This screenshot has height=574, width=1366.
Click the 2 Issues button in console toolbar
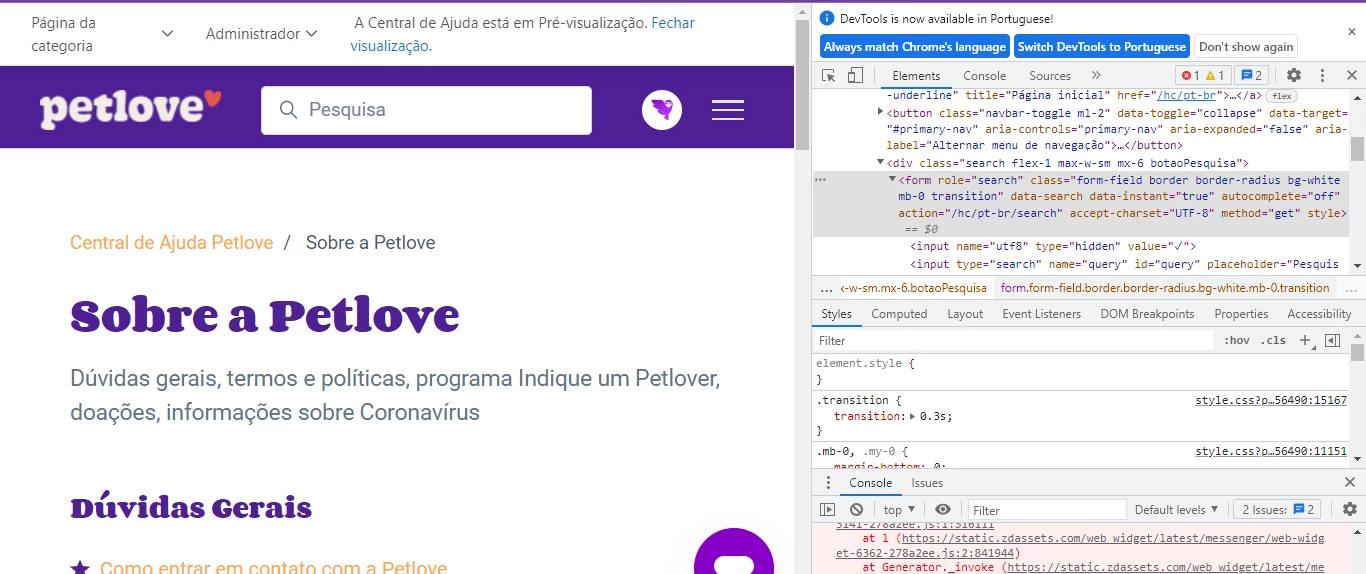1279,509
